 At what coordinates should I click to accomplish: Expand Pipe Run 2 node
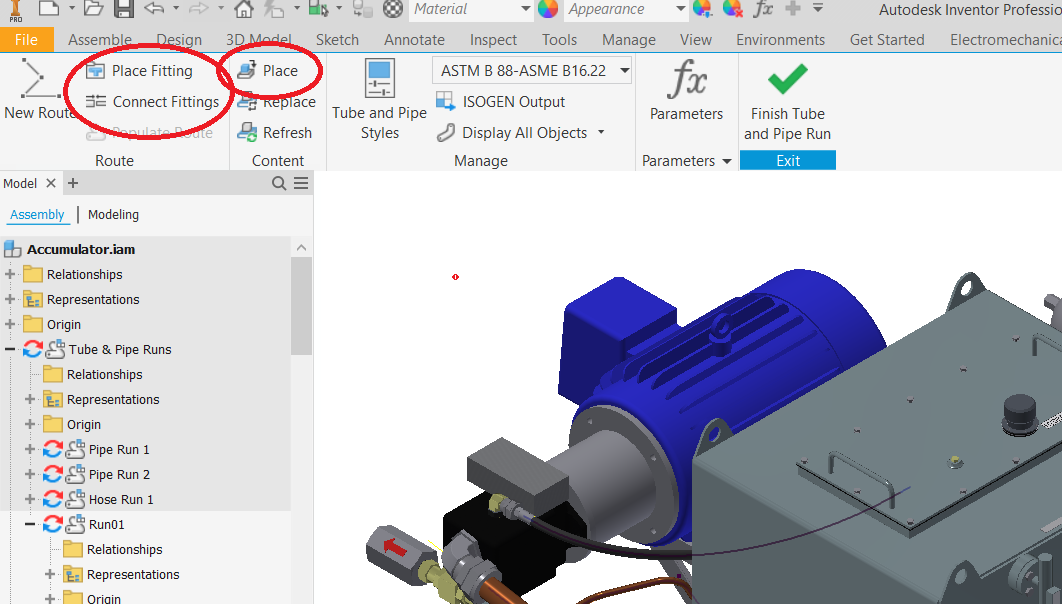30,474
